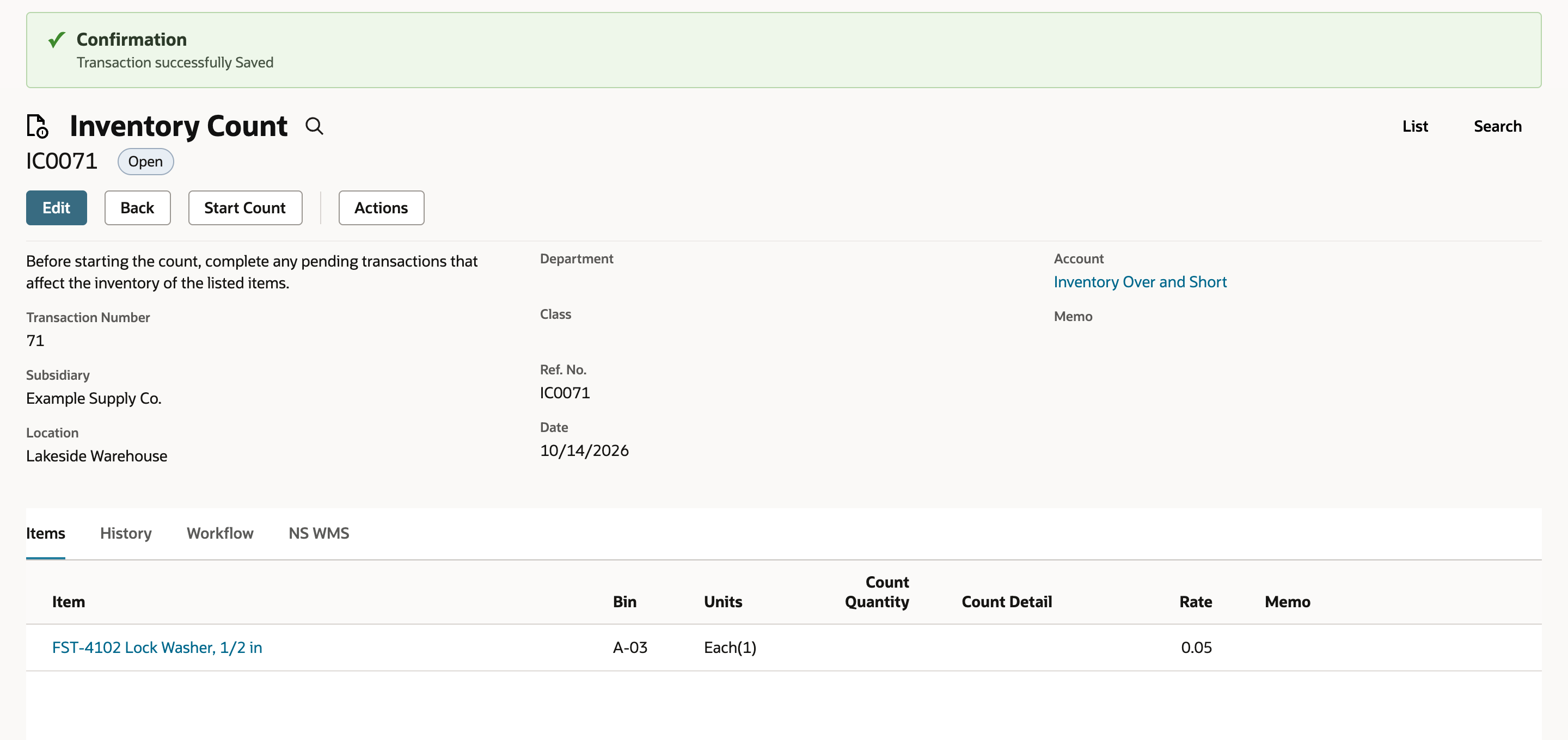Click the Count Quantity column header
Screen dimensions: 1568x740
tap(877, 592)
